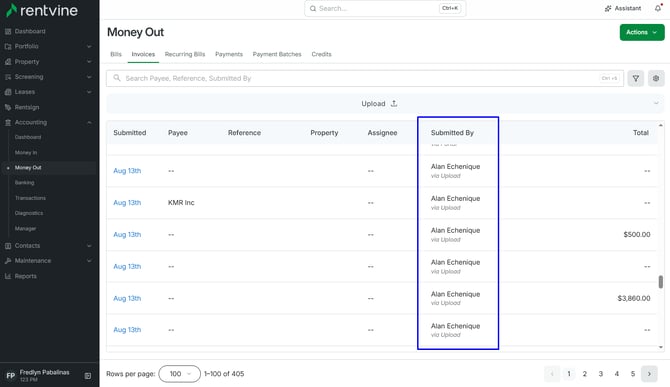
Task: Open the Payments tab
Action: (229, 54)
